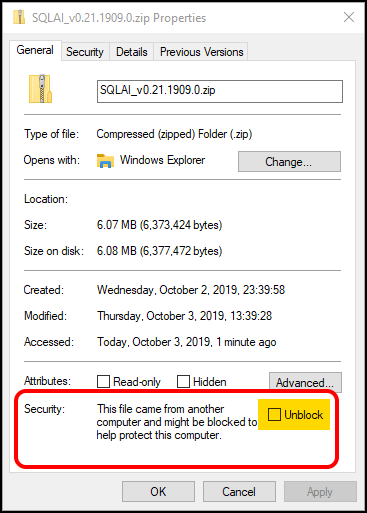367x513 pixels.
Task: Click the Change... button
Action: [x=289, y=162]
